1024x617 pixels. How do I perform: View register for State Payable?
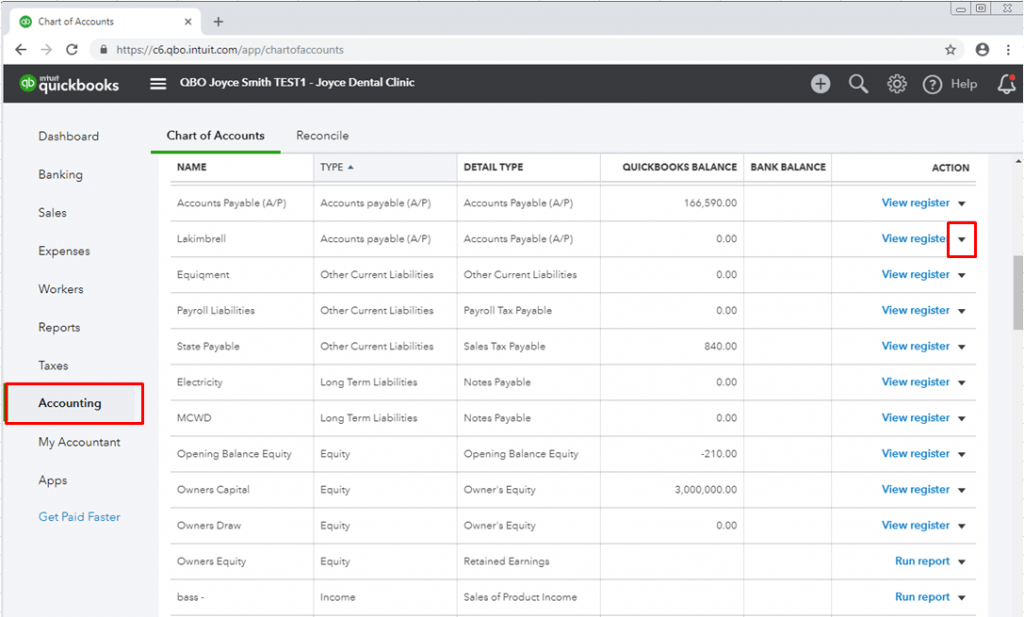[x=915, y=346]
